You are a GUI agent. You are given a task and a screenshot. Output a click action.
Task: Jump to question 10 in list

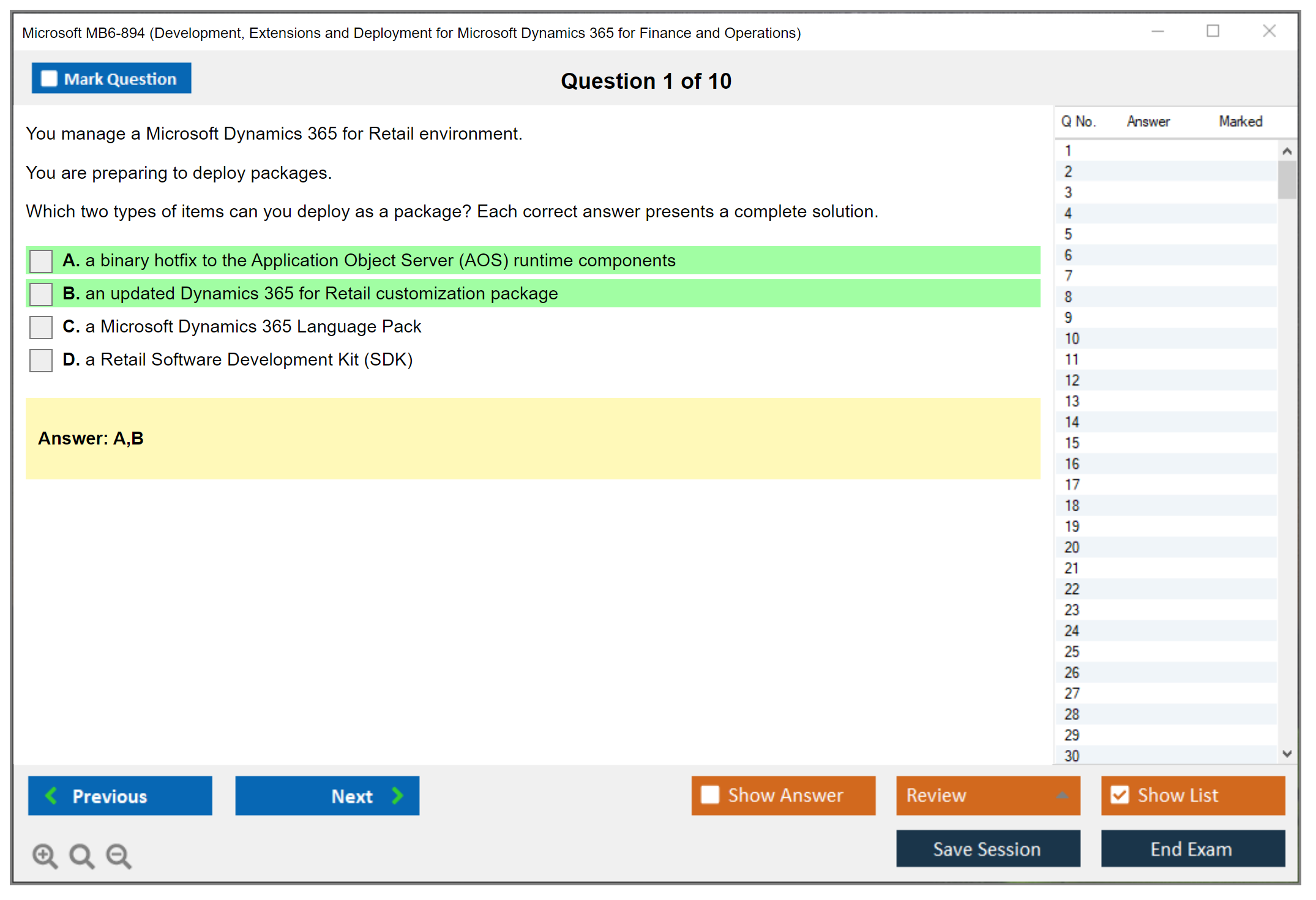pyautogui.click(x=1072, y=339)
